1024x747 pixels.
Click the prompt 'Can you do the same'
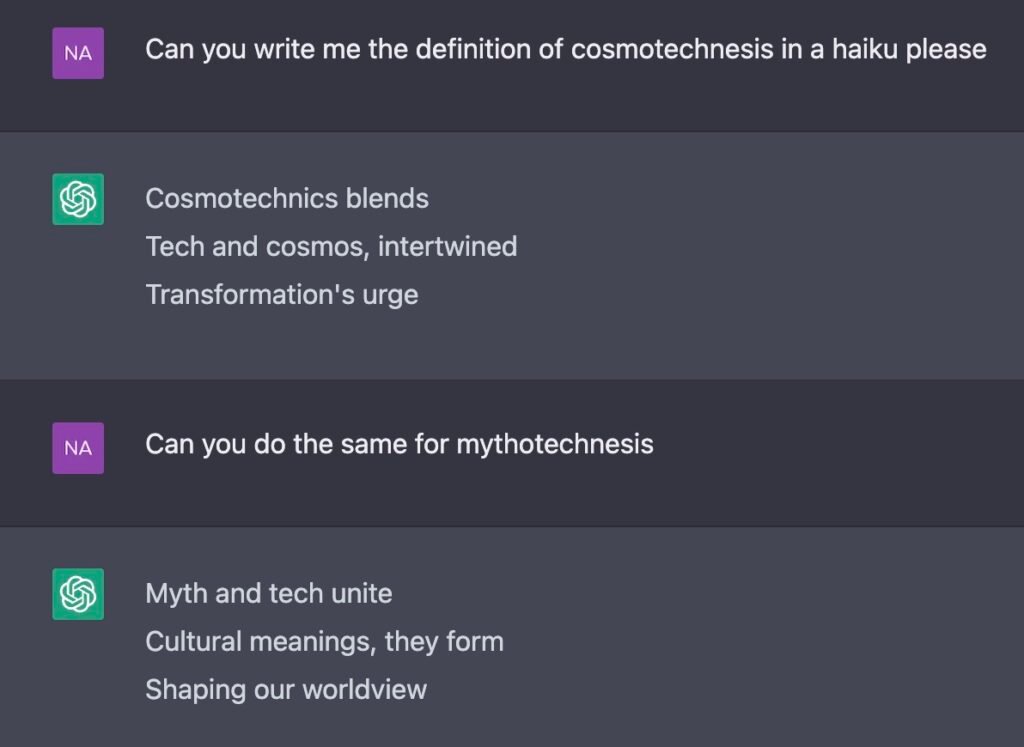[399, 445]
